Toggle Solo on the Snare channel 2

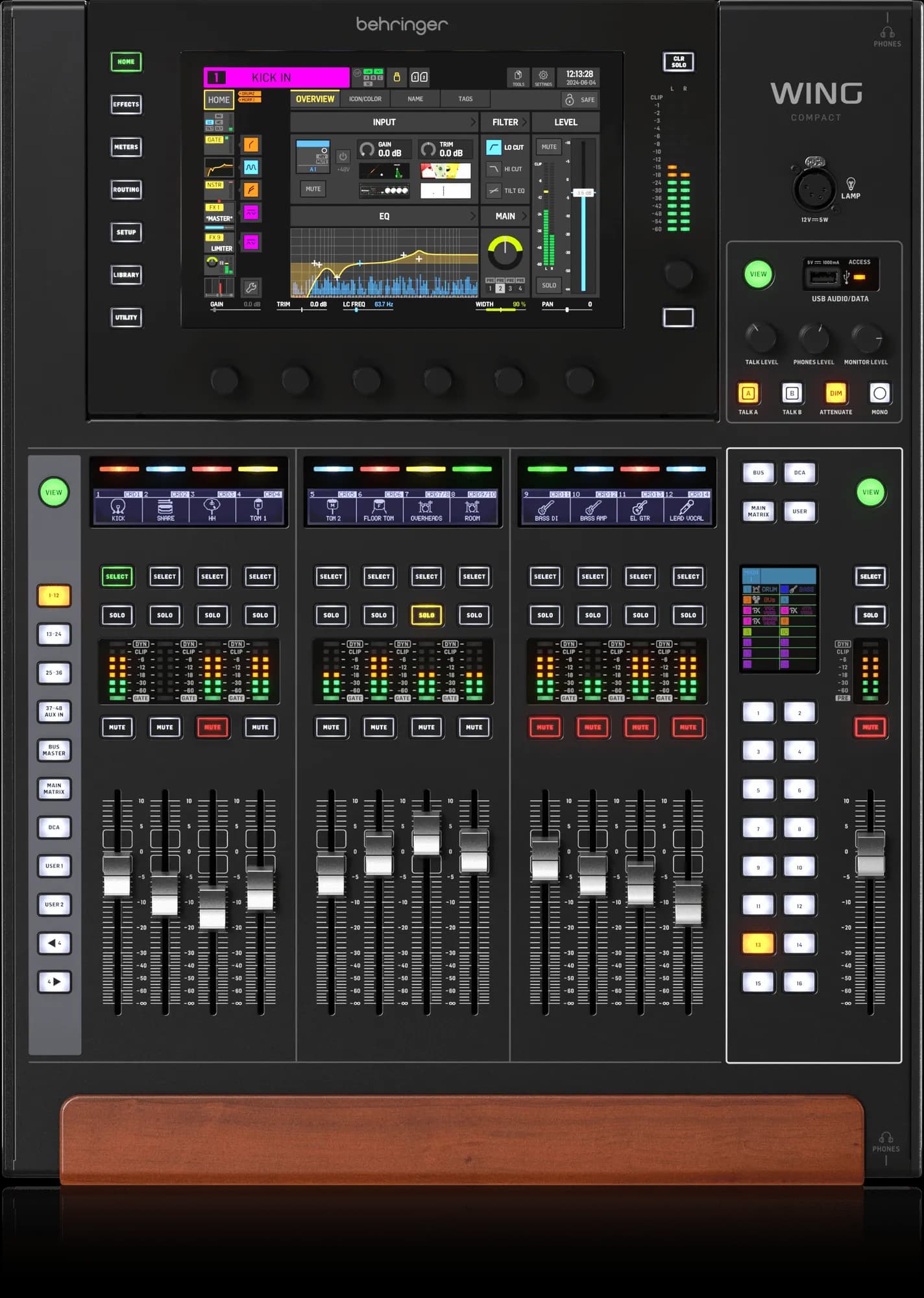[x=165, y=615]
